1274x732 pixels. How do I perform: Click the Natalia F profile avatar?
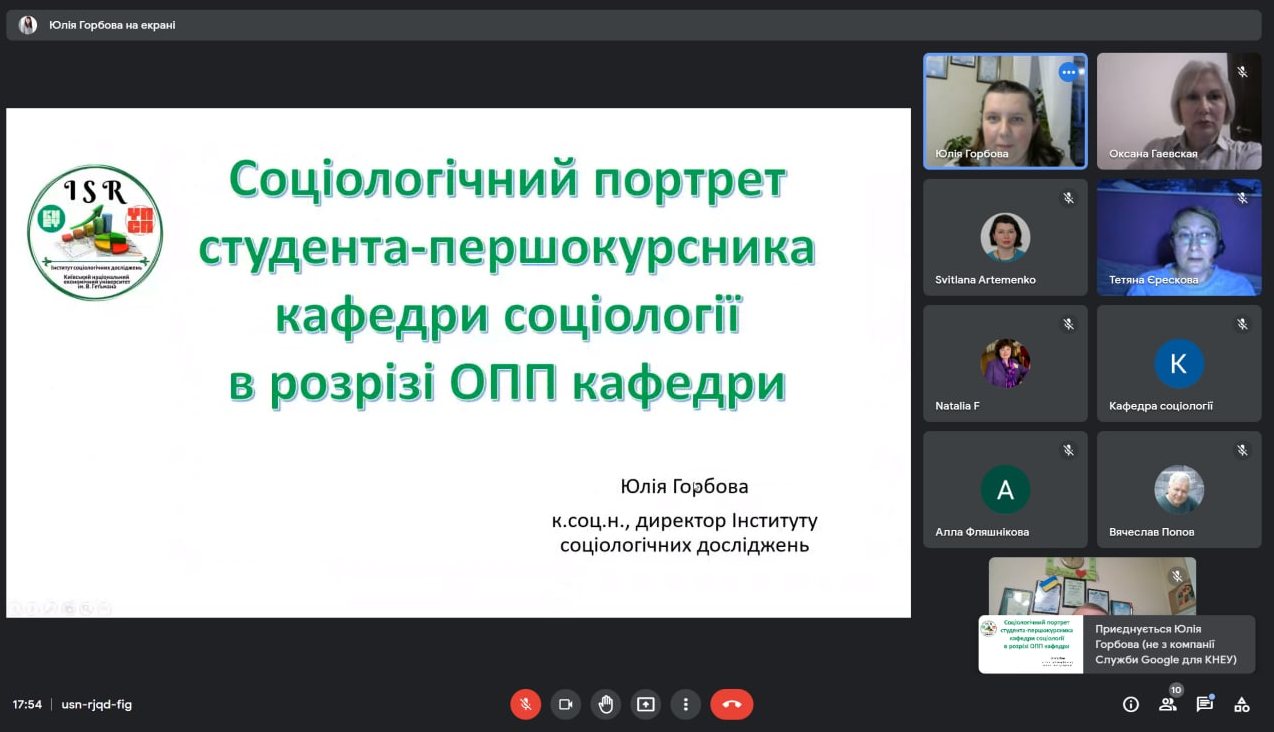click(x=1005, y=363)
